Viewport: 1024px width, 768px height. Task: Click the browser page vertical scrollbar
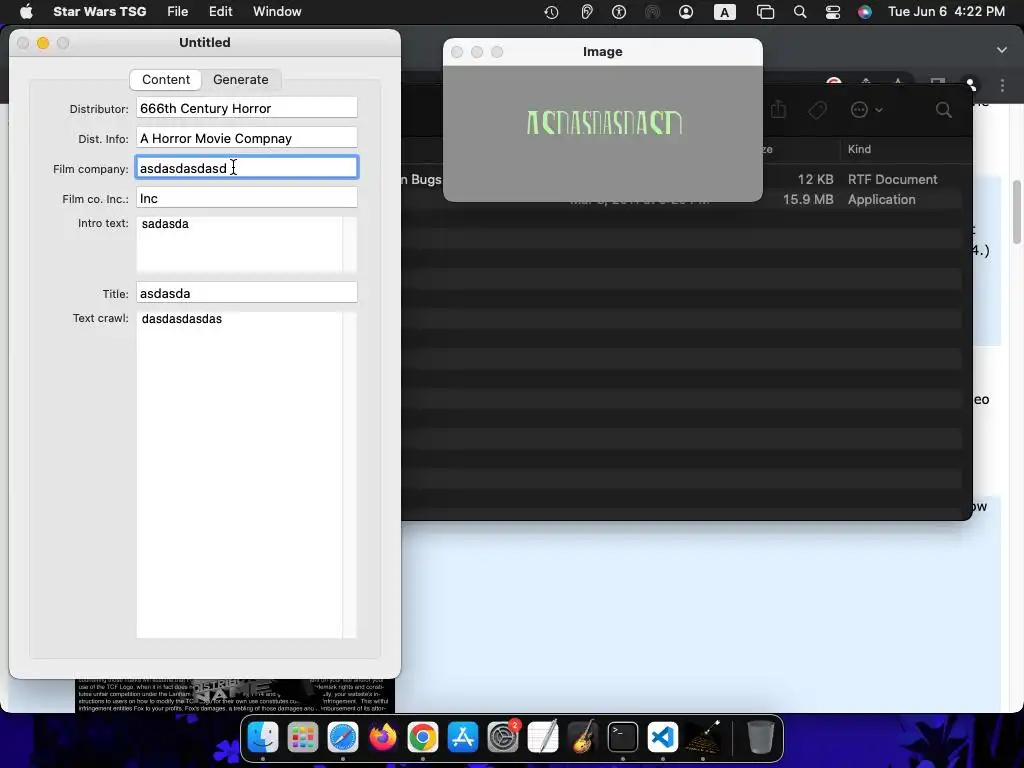point(1017,212)
